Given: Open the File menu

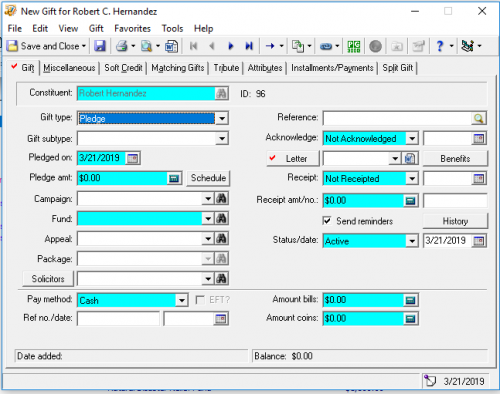Looking at the screenshot, I should coord(15,29).
